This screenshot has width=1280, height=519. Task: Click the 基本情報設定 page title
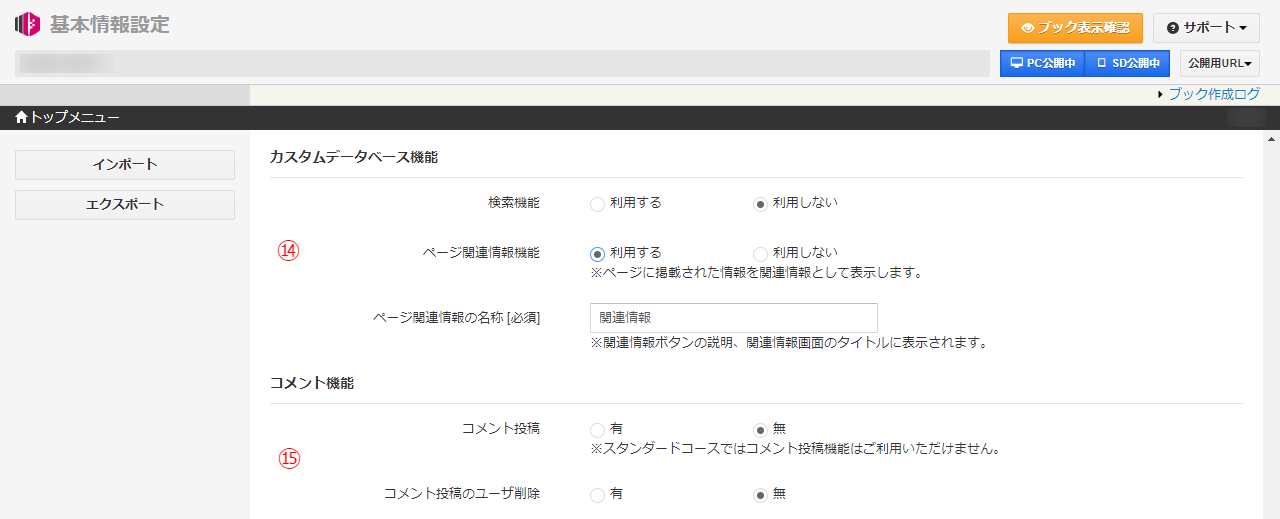coord(110,24)
